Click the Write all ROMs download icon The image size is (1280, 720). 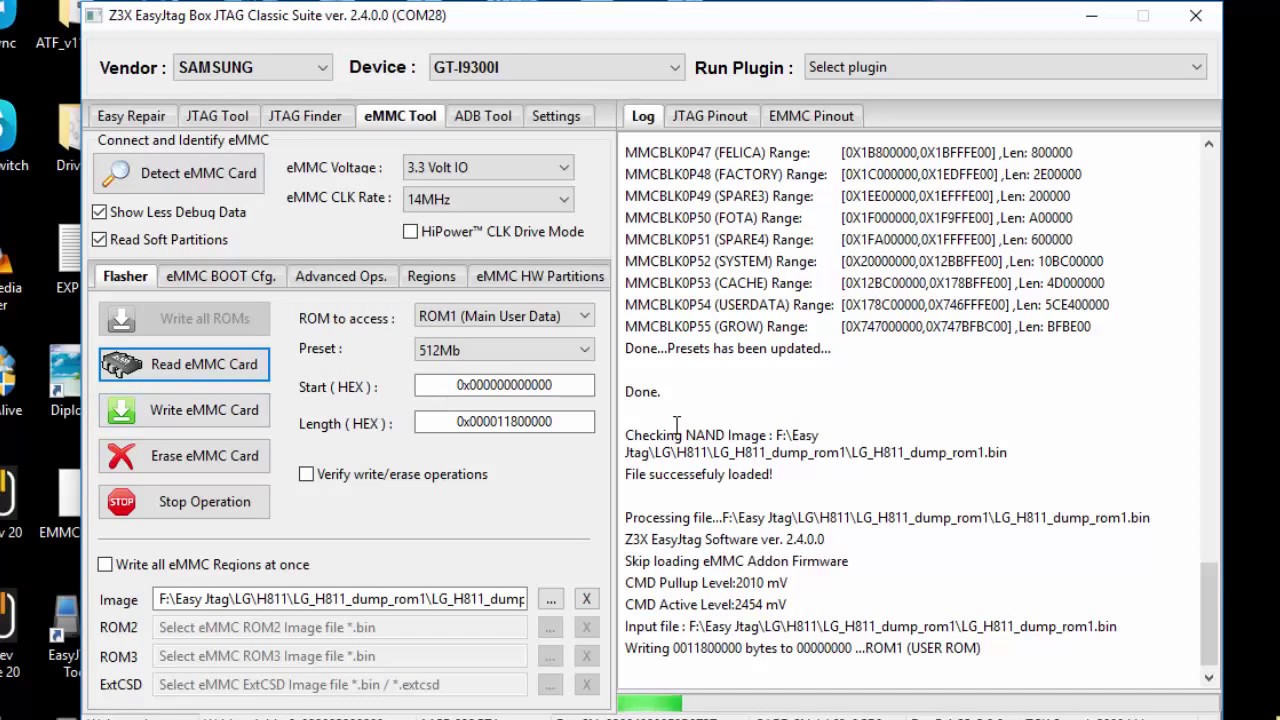tap(121, 319)
